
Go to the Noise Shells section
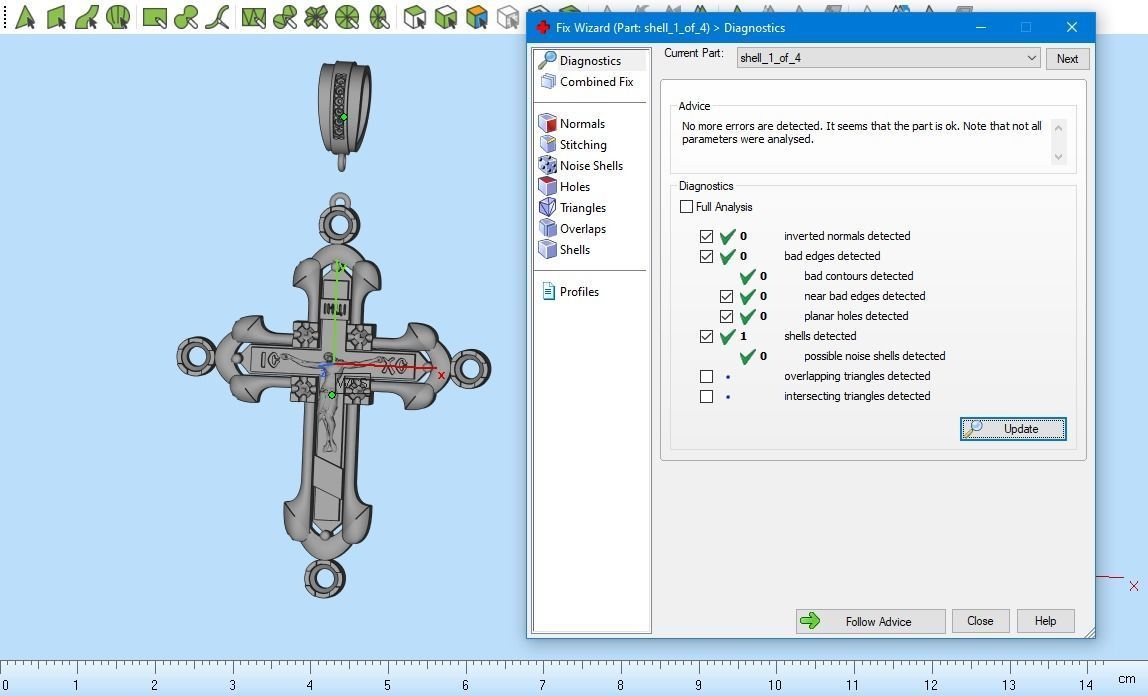tap(591, 165)
